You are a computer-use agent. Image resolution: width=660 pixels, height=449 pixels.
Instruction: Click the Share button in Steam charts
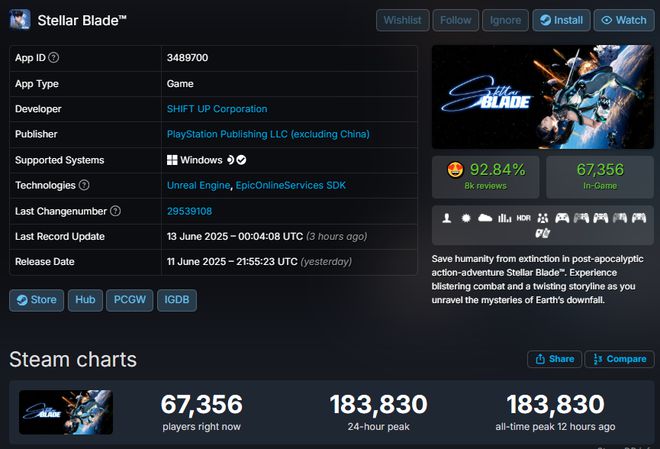[554, 359]
